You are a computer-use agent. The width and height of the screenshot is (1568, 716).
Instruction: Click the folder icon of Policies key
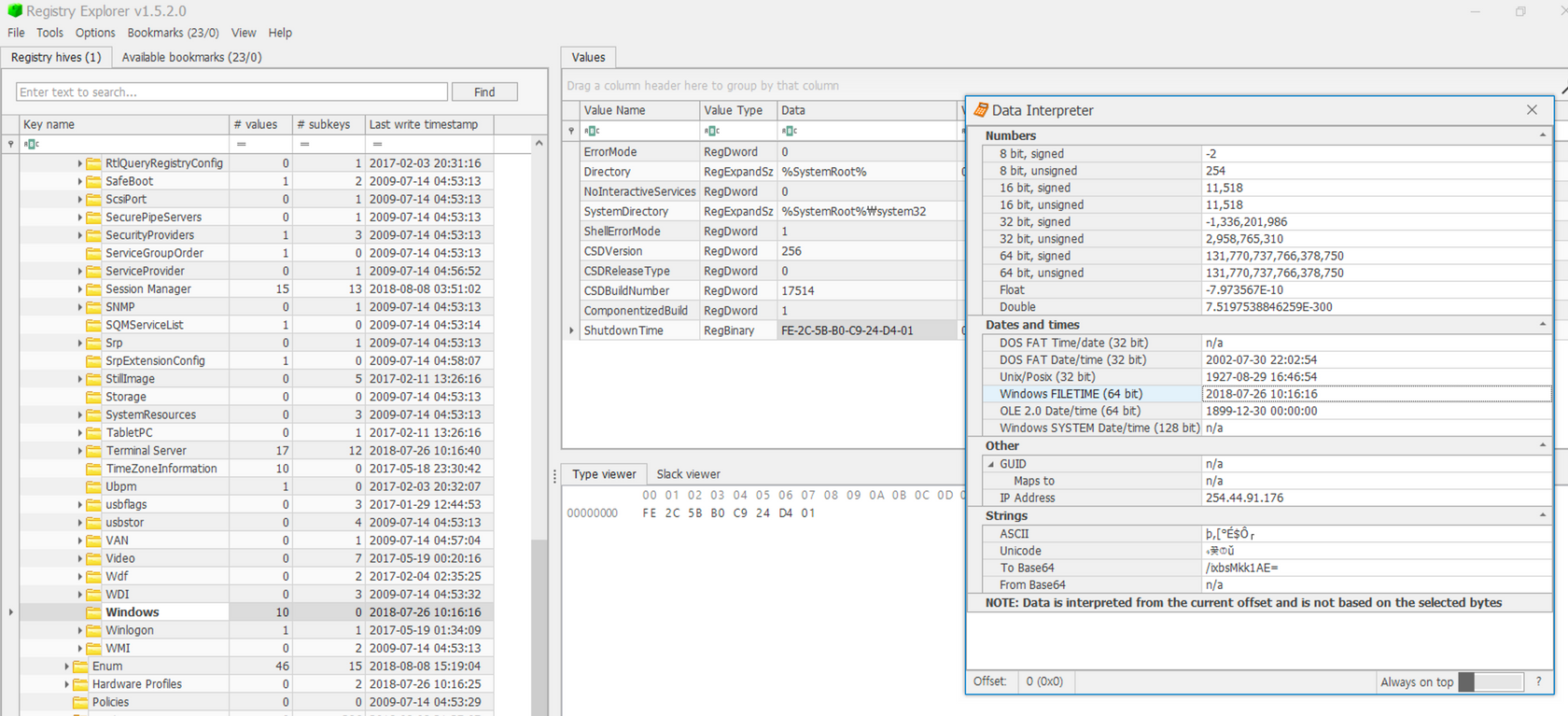80,702
